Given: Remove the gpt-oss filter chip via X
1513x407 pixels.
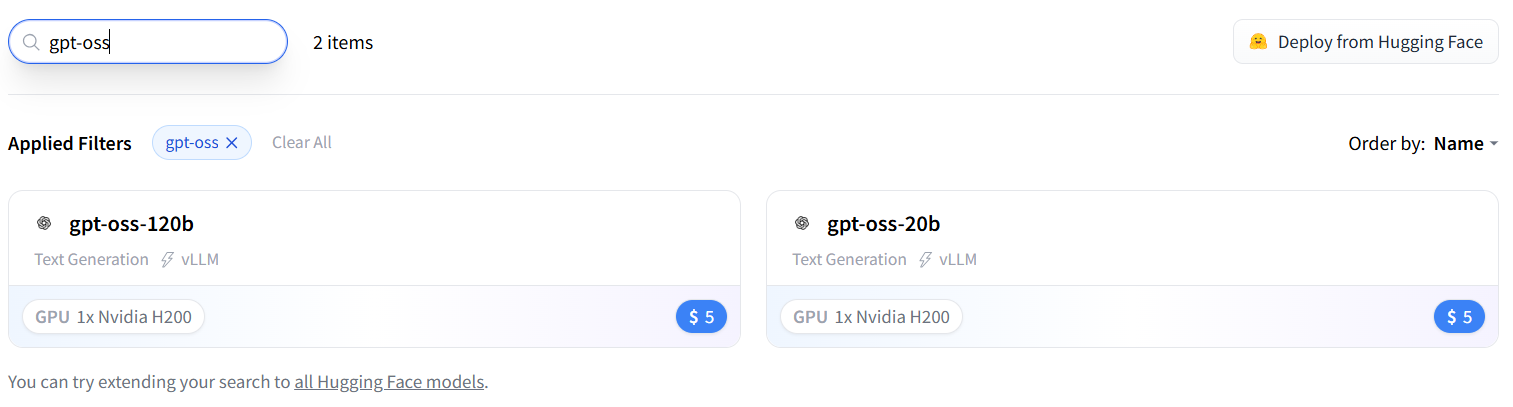Looking at the screenshot, I should coord(232,143).
